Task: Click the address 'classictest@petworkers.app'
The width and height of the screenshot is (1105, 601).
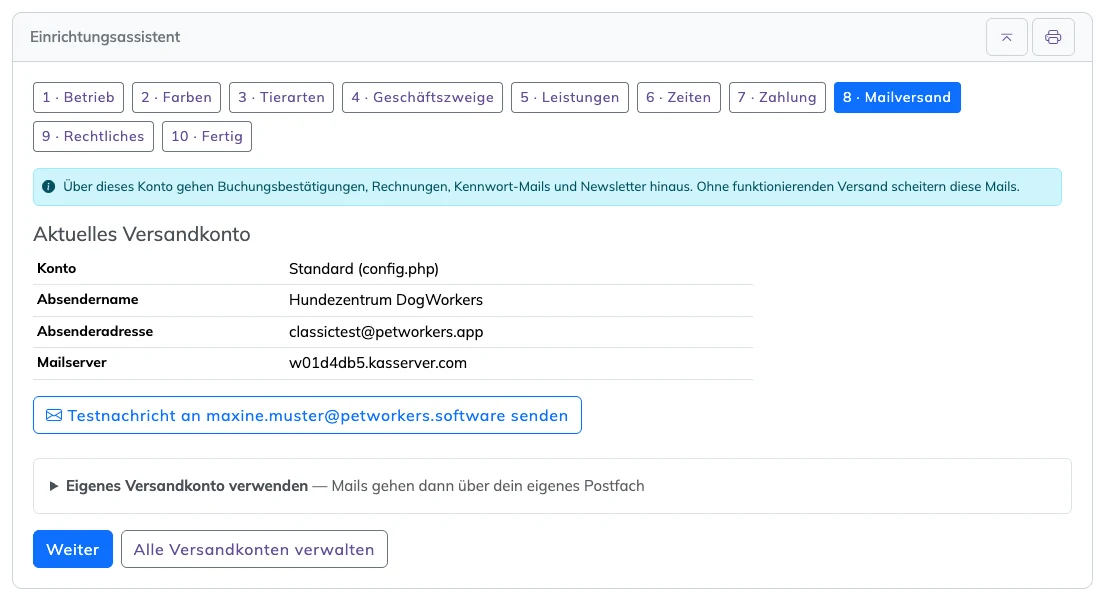Action: (386, 332)
